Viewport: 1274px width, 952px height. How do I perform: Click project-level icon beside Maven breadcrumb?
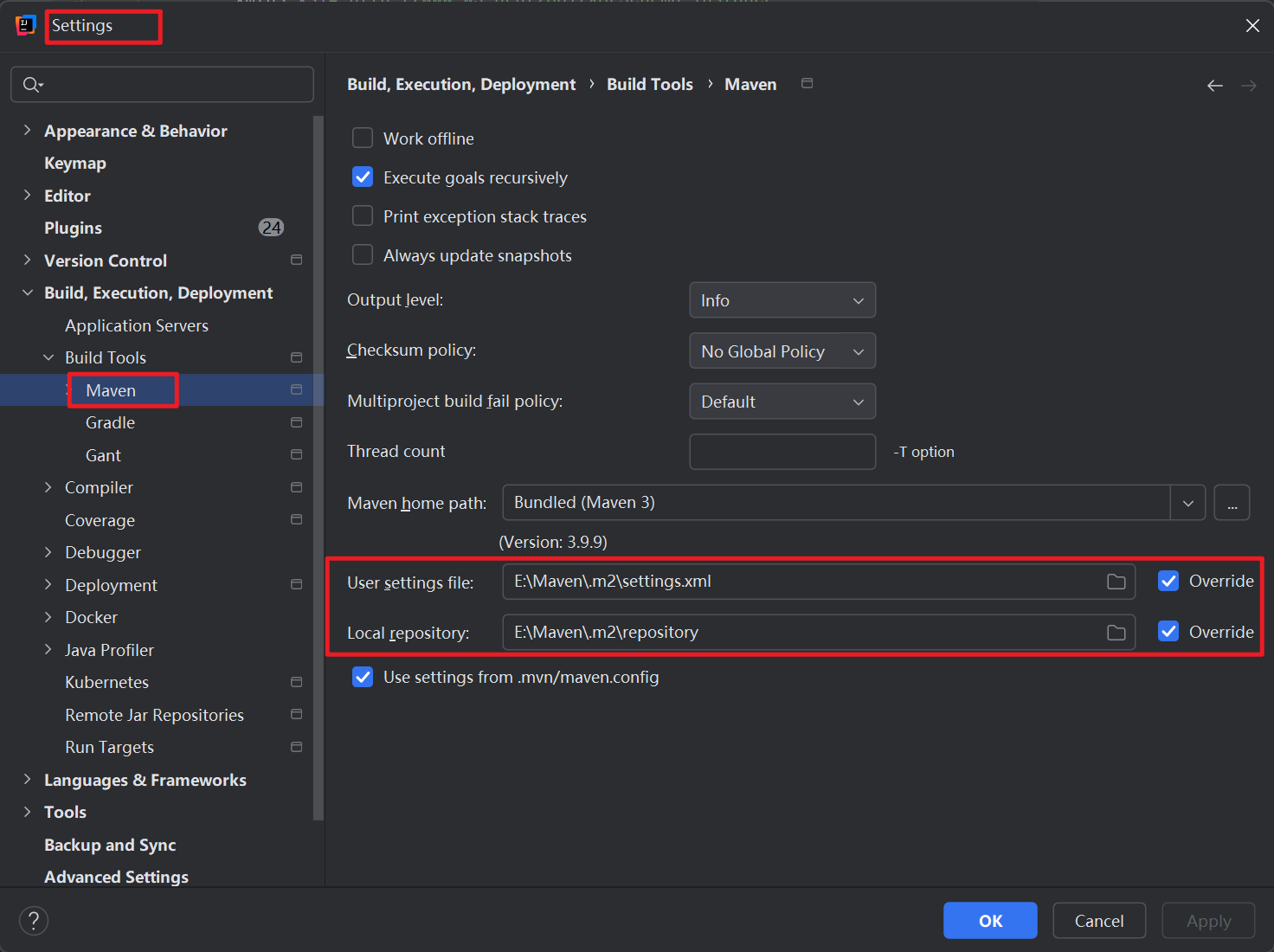(807, 83)
